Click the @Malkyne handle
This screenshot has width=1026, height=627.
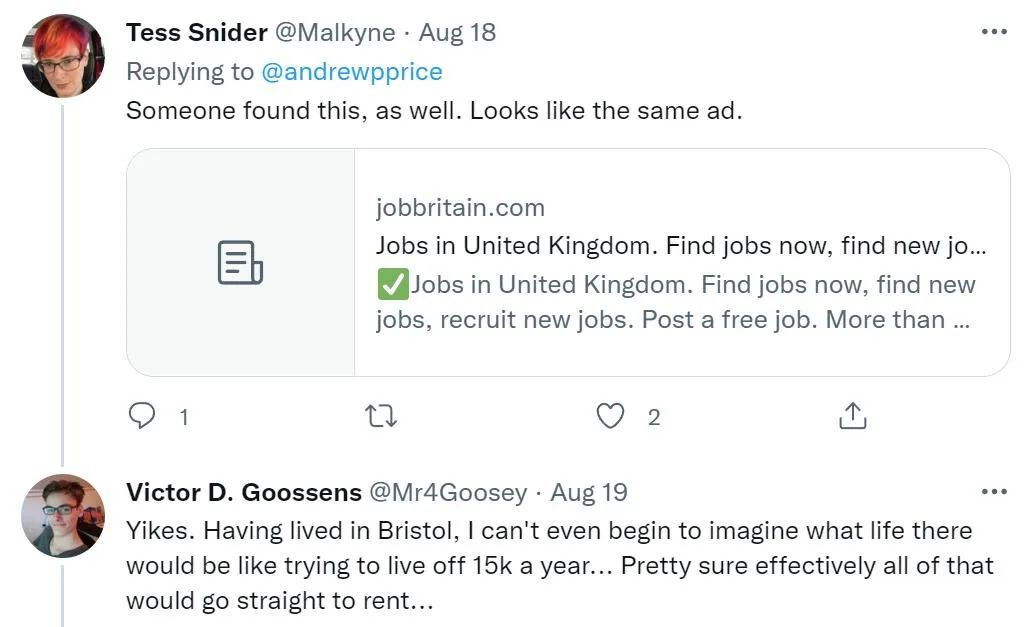(334, 32)
